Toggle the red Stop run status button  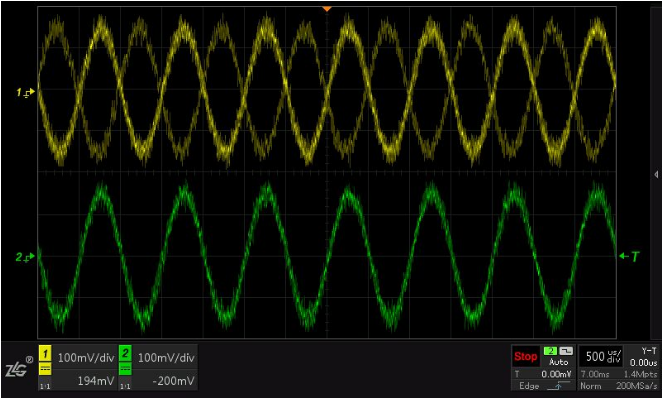(x=525, y=357)
